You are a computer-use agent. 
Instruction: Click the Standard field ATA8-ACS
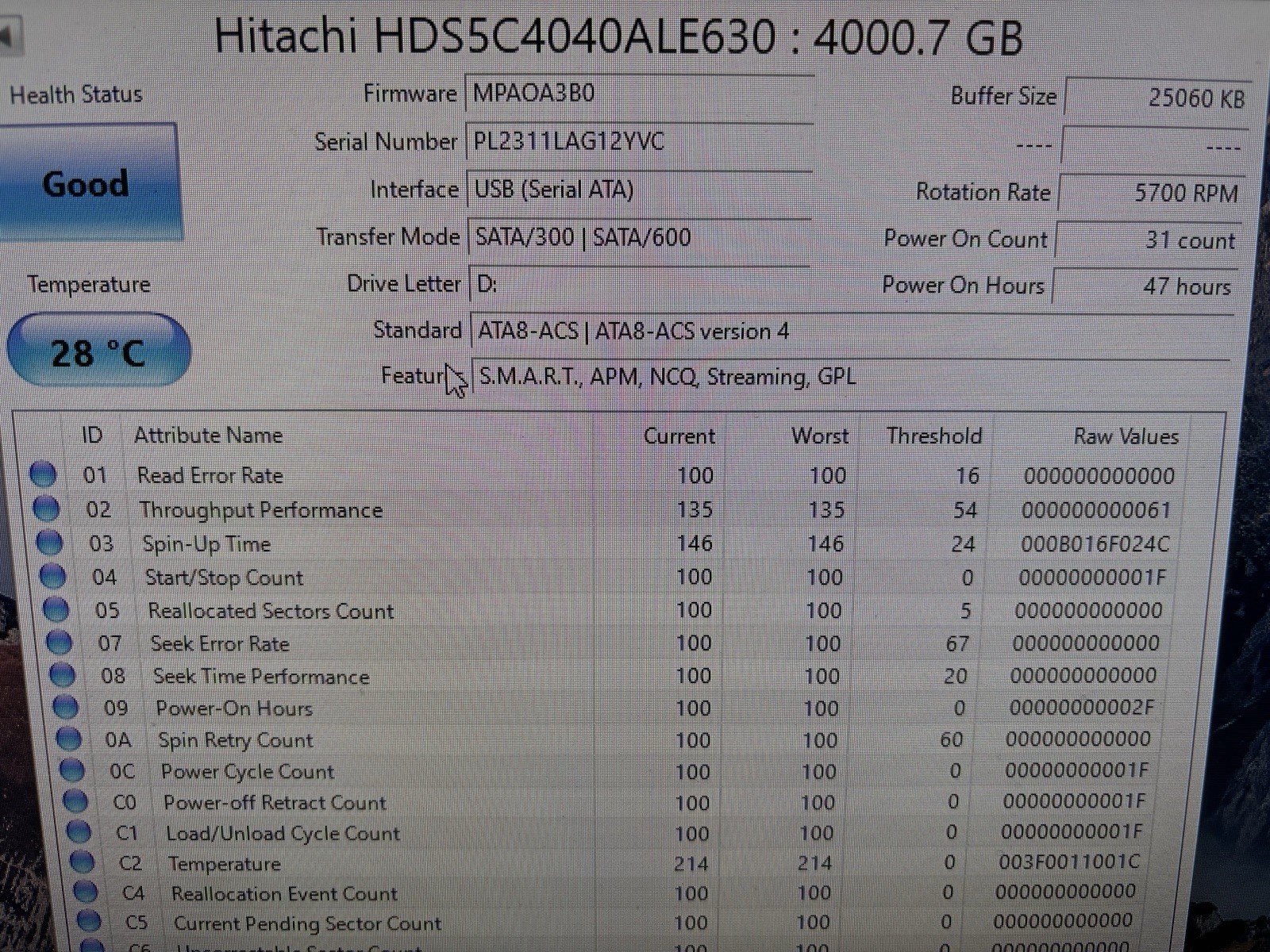click(x=851, y=331)
